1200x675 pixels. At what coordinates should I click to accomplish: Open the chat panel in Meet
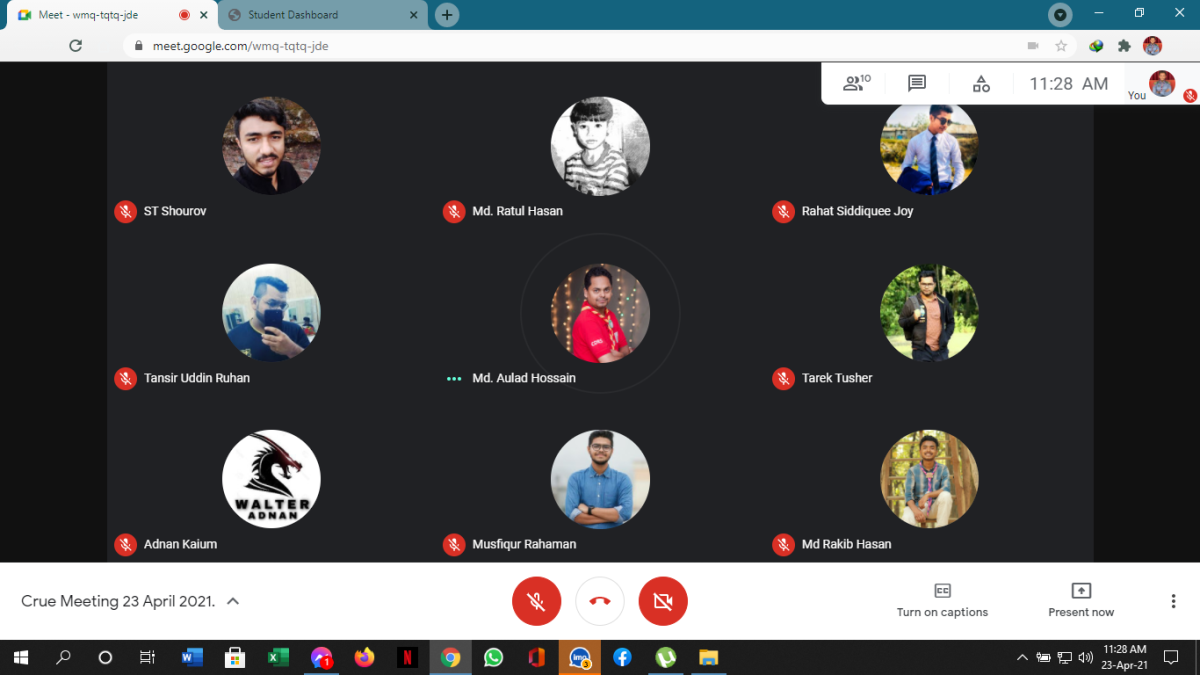(x=916, y=84)
